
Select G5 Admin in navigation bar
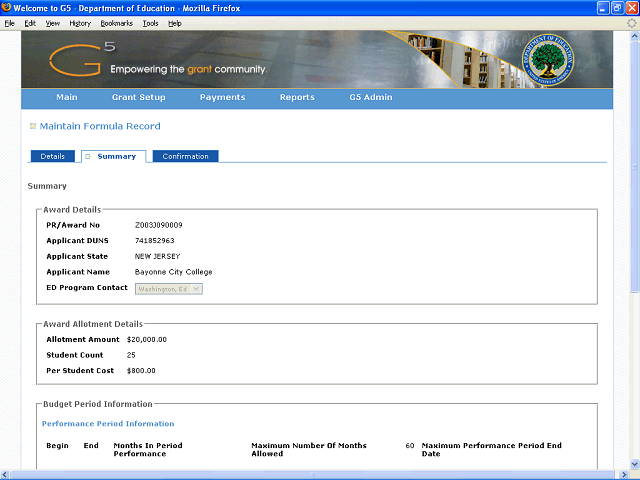tap(371, 98)
